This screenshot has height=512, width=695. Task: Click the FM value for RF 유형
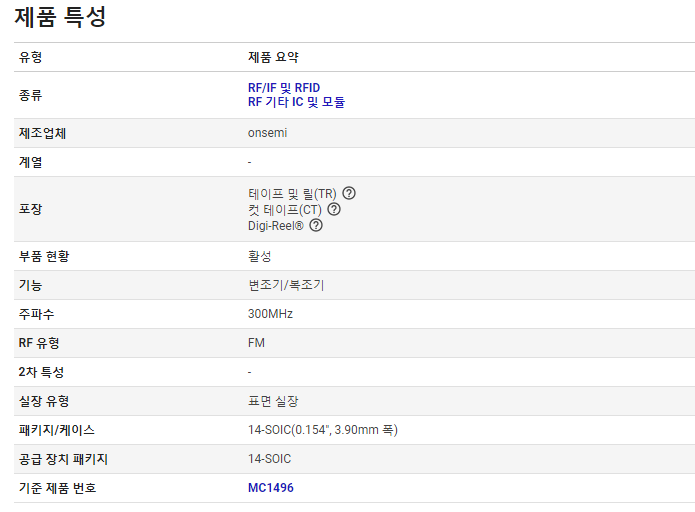[256, 343]
